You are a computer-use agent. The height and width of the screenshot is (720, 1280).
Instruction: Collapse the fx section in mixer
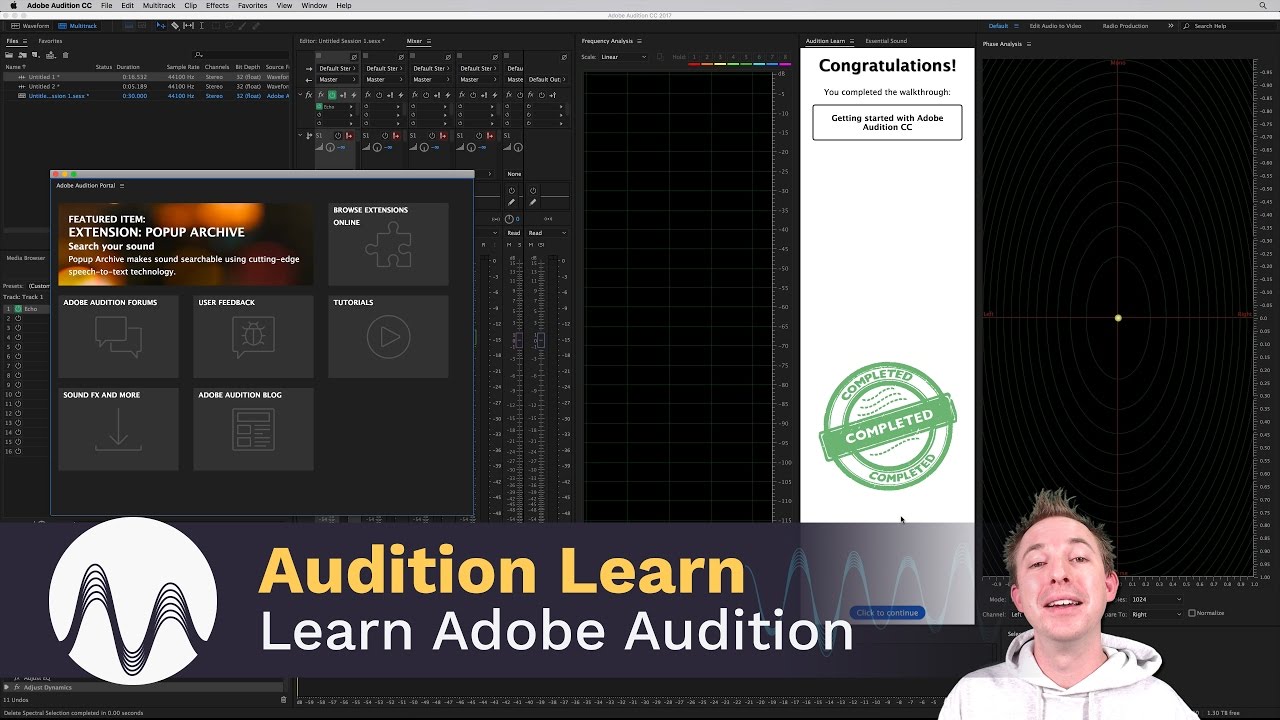click(300, 95)
